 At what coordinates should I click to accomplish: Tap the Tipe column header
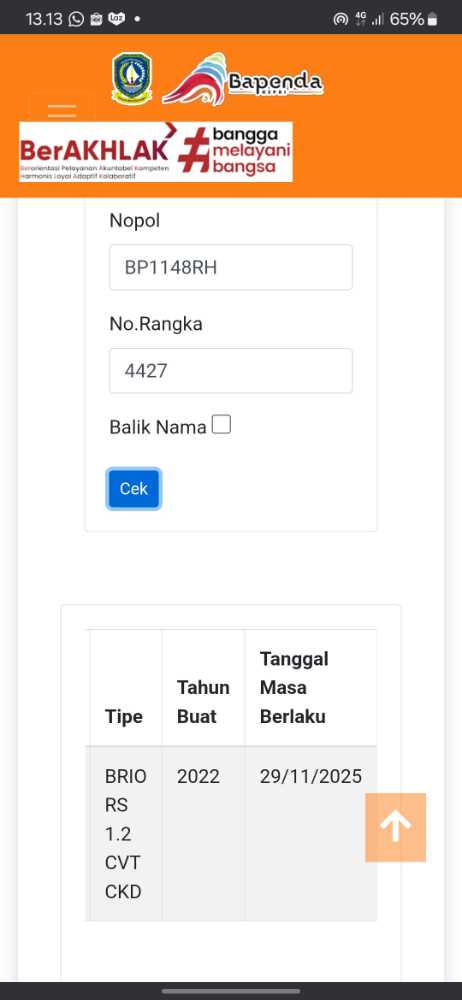pos(124,716)
